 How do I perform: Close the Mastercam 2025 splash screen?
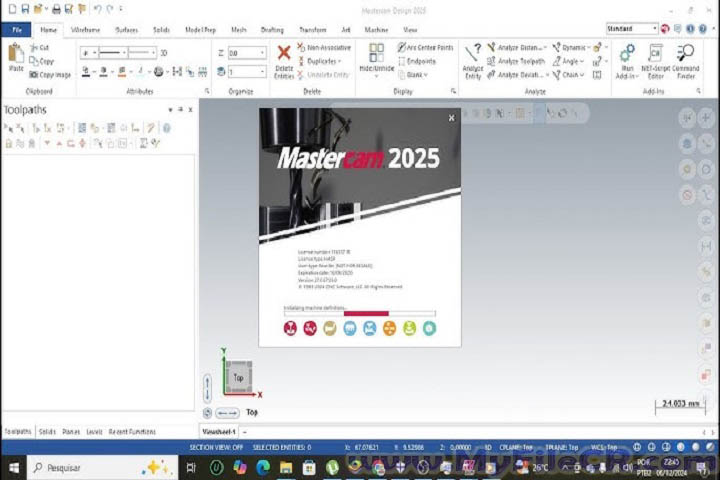[451, 118]
